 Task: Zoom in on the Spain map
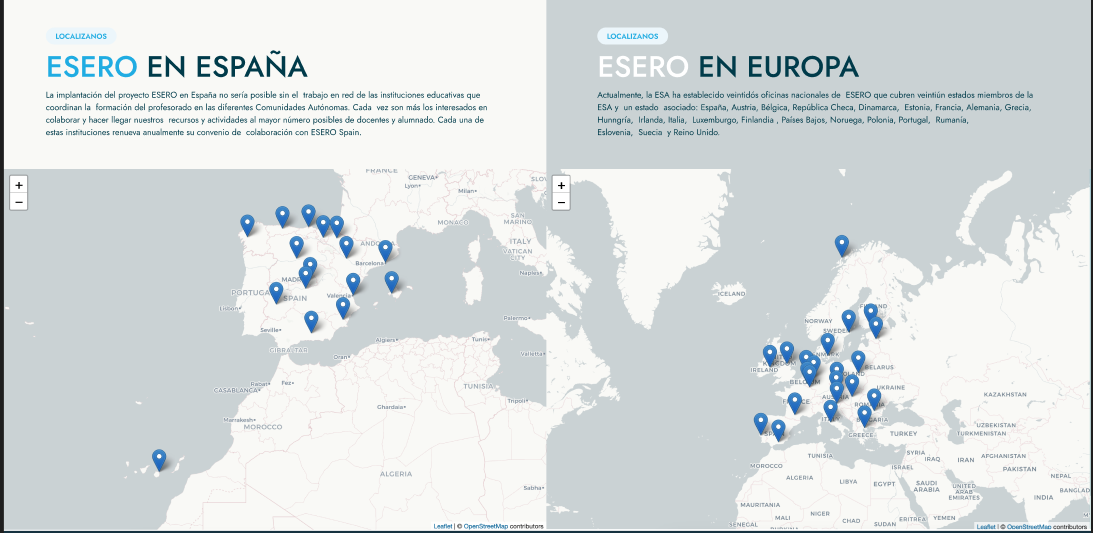click(19, 185)
